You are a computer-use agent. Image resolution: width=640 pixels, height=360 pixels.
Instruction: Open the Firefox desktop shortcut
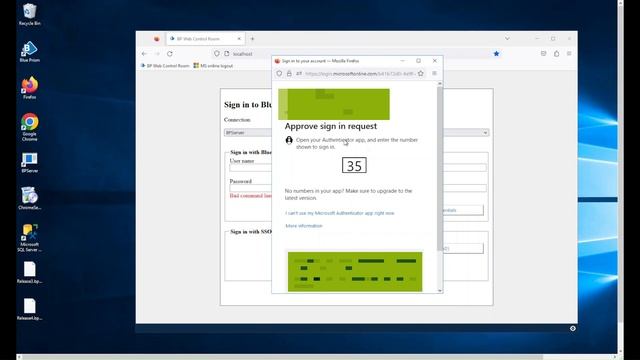pyautogui.click(x=29, y=88)
